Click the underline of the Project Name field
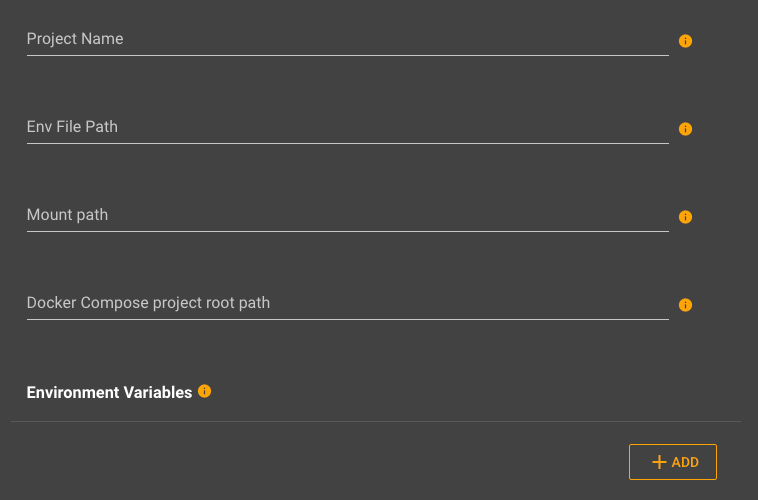Screen dimensions: 758x500 tap(348, 56)
